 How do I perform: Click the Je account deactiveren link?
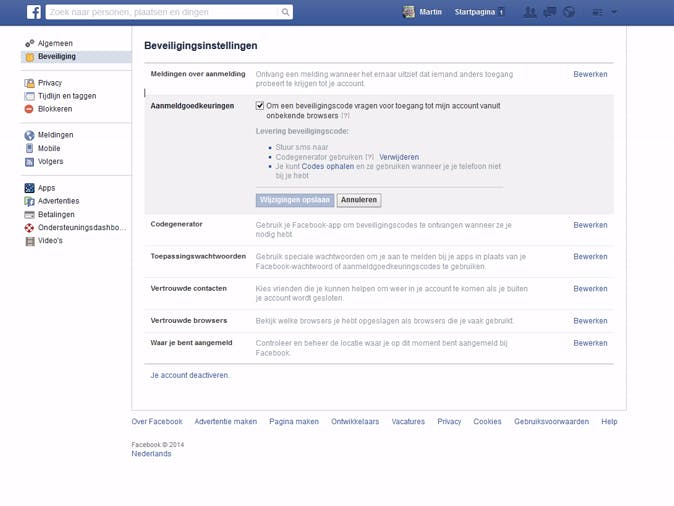coord(190,375)
